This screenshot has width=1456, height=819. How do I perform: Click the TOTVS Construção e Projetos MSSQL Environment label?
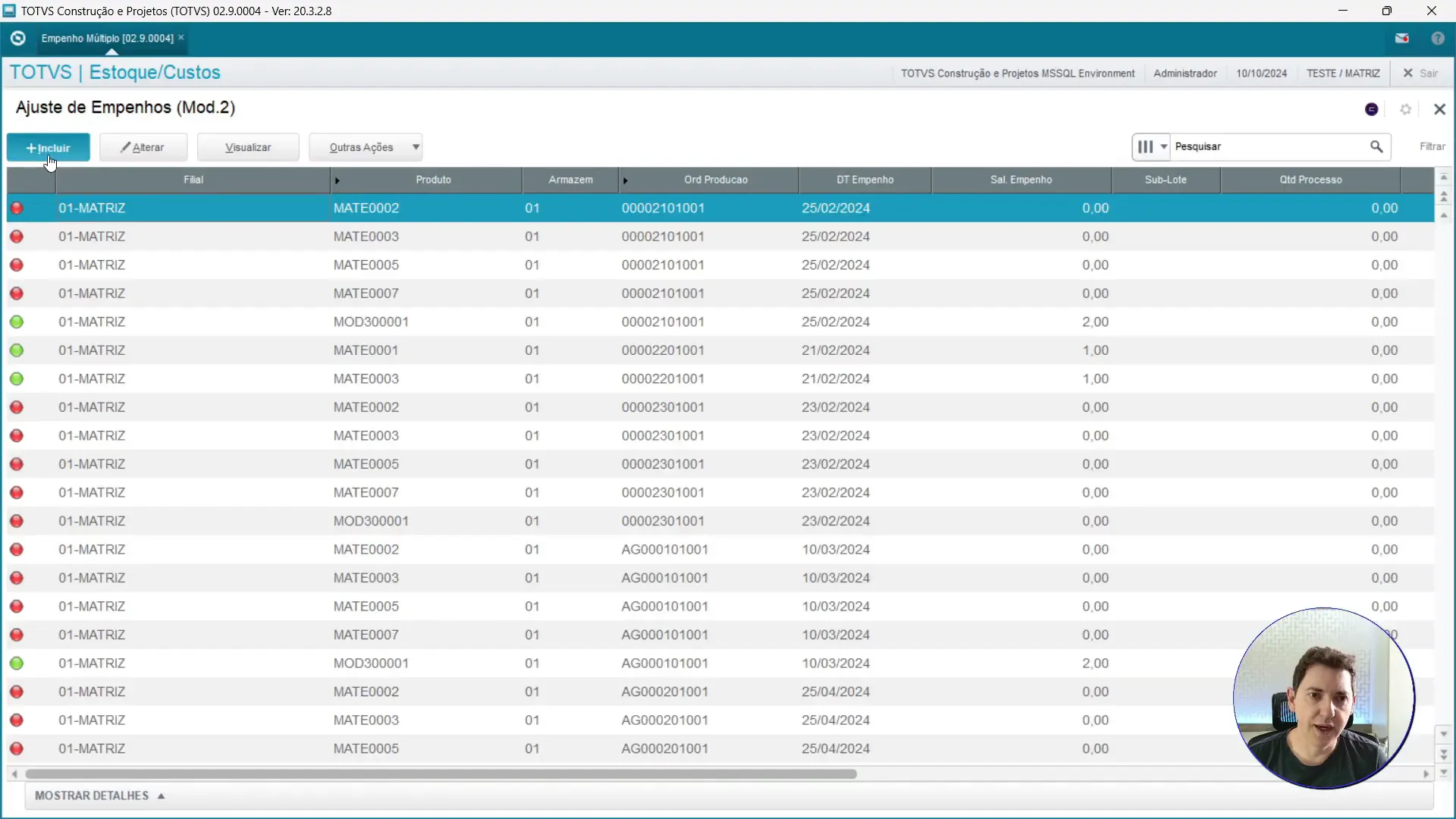pyautogui.click(x=1018, y=74)
